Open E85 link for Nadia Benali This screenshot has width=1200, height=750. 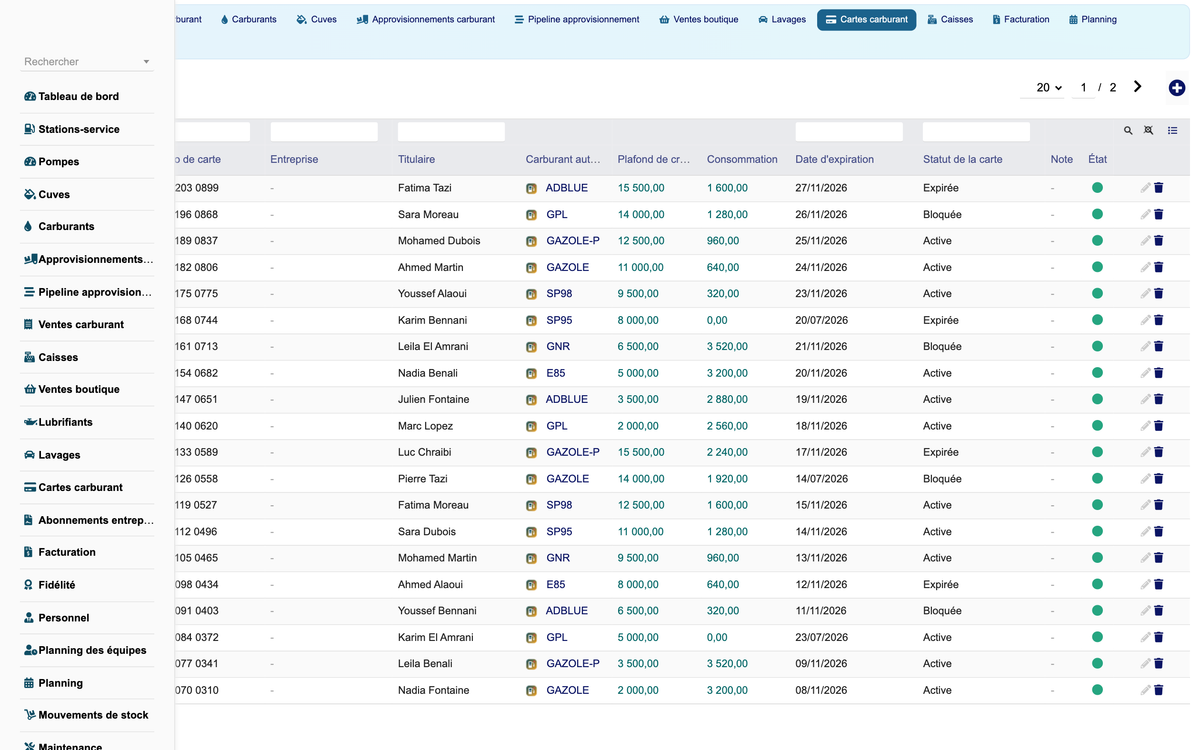click(x=555, y=373)
